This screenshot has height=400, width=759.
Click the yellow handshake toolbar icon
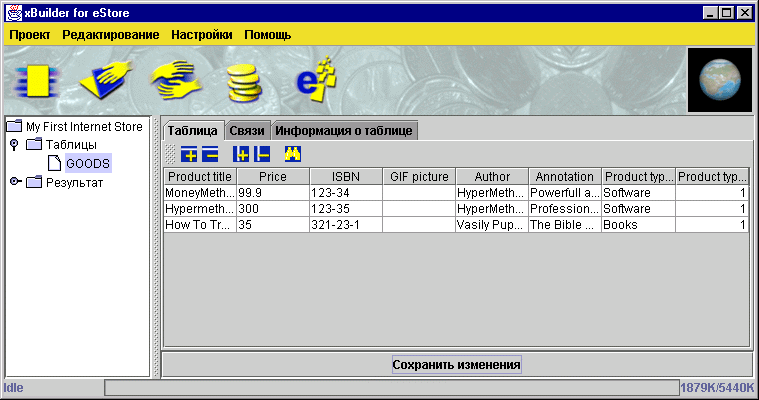point(176,79)
